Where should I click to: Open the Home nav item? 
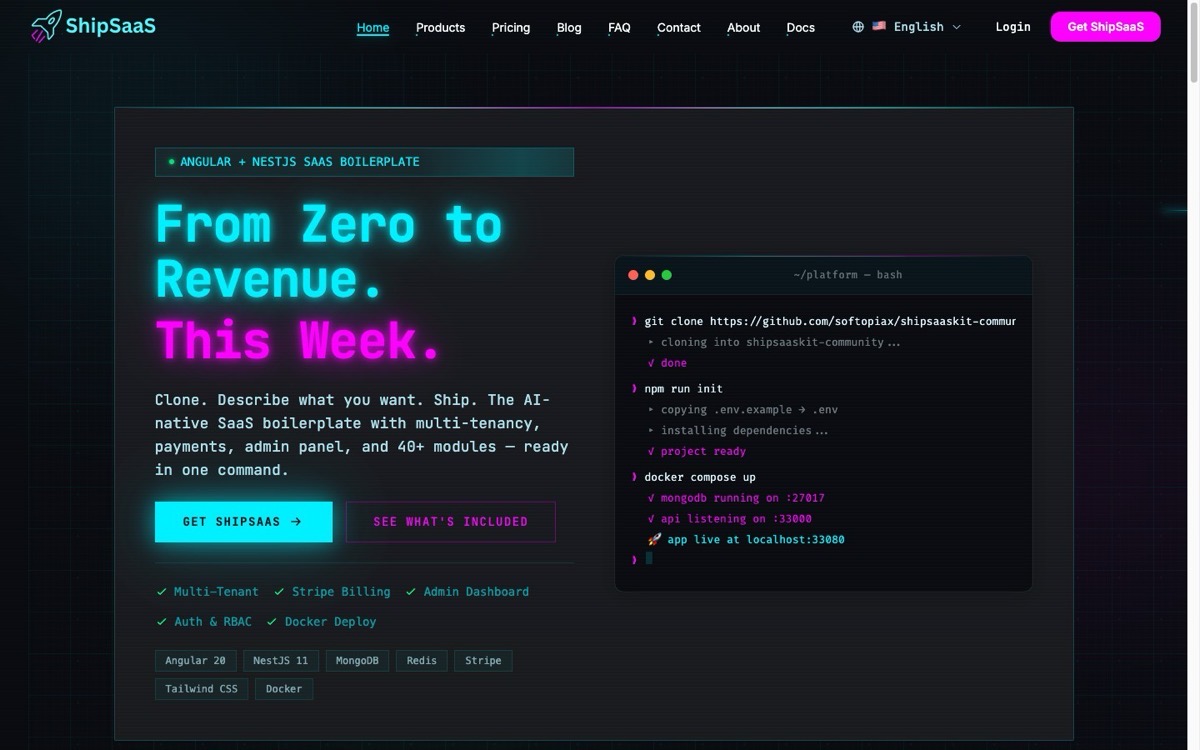(x=373, y=27)
